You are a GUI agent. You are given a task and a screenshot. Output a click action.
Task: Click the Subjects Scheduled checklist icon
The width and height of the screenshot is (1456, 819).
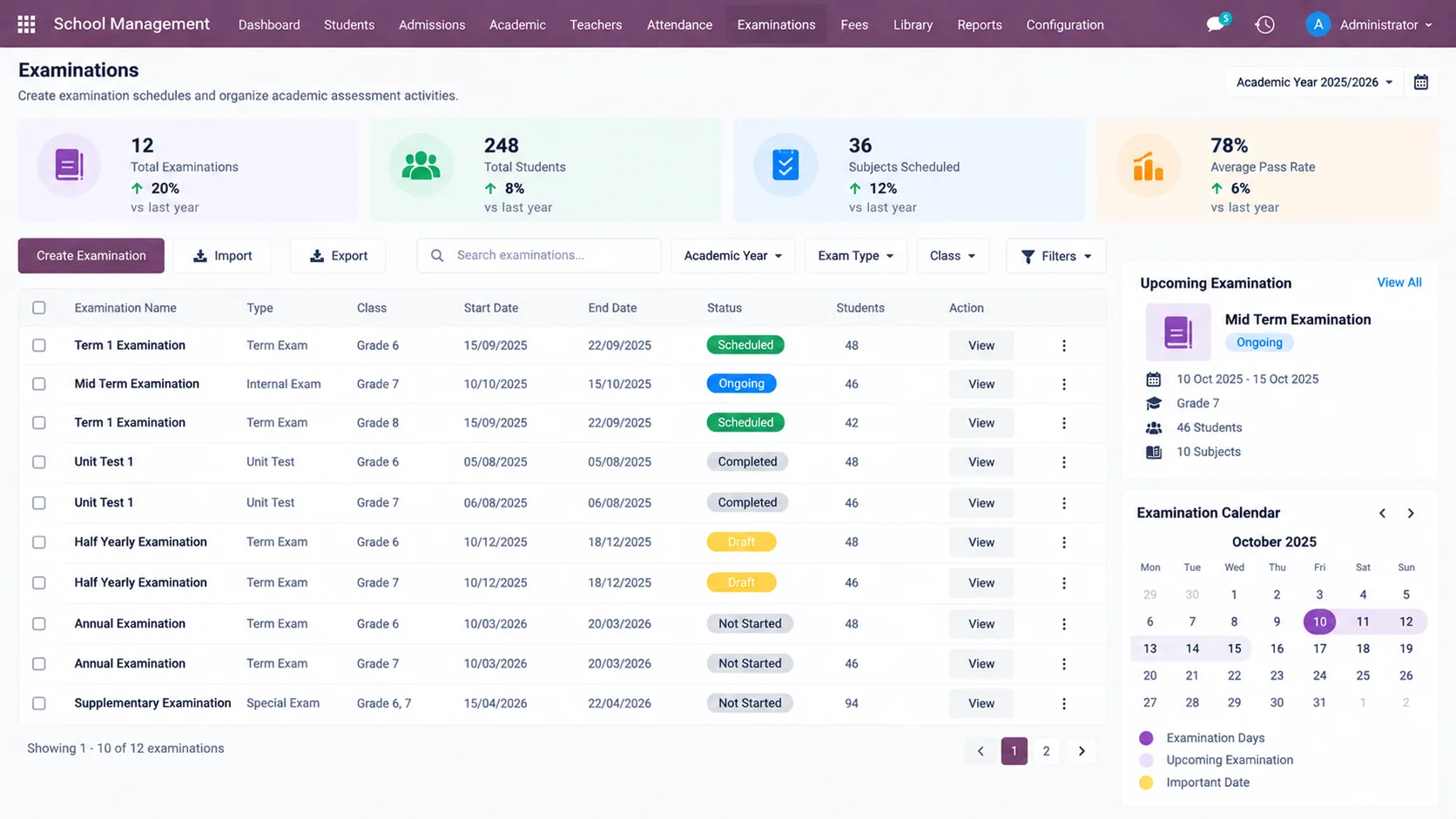pos(785,164)
